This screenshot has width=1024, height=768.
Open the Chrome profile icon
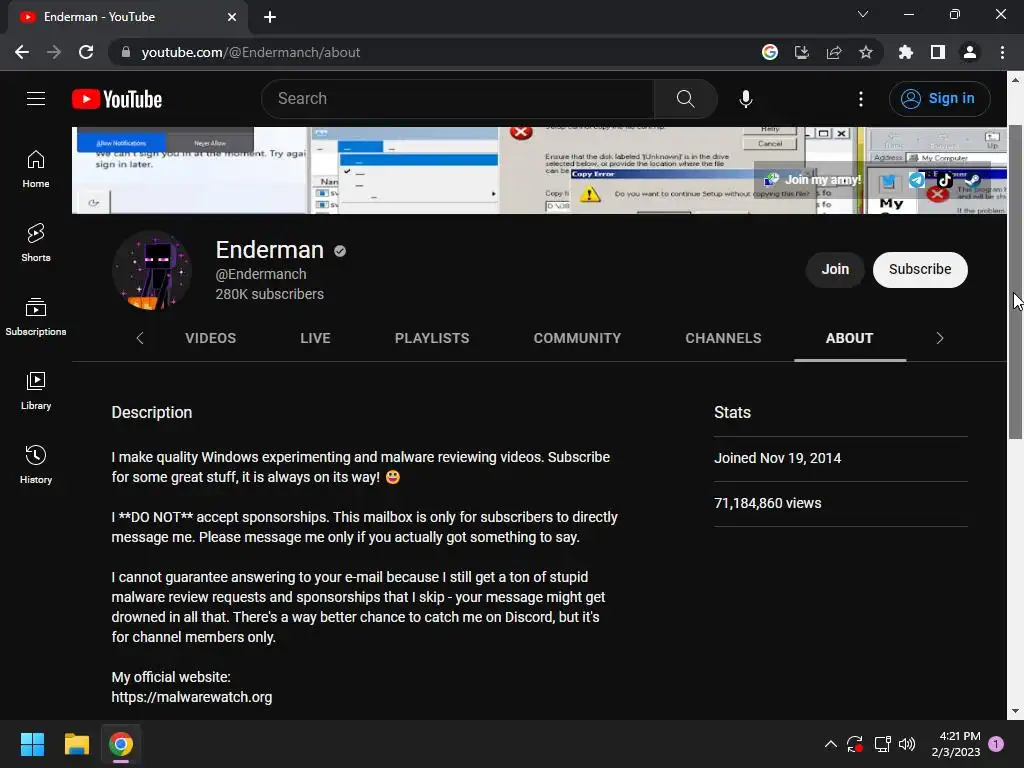tap(970, 52)
